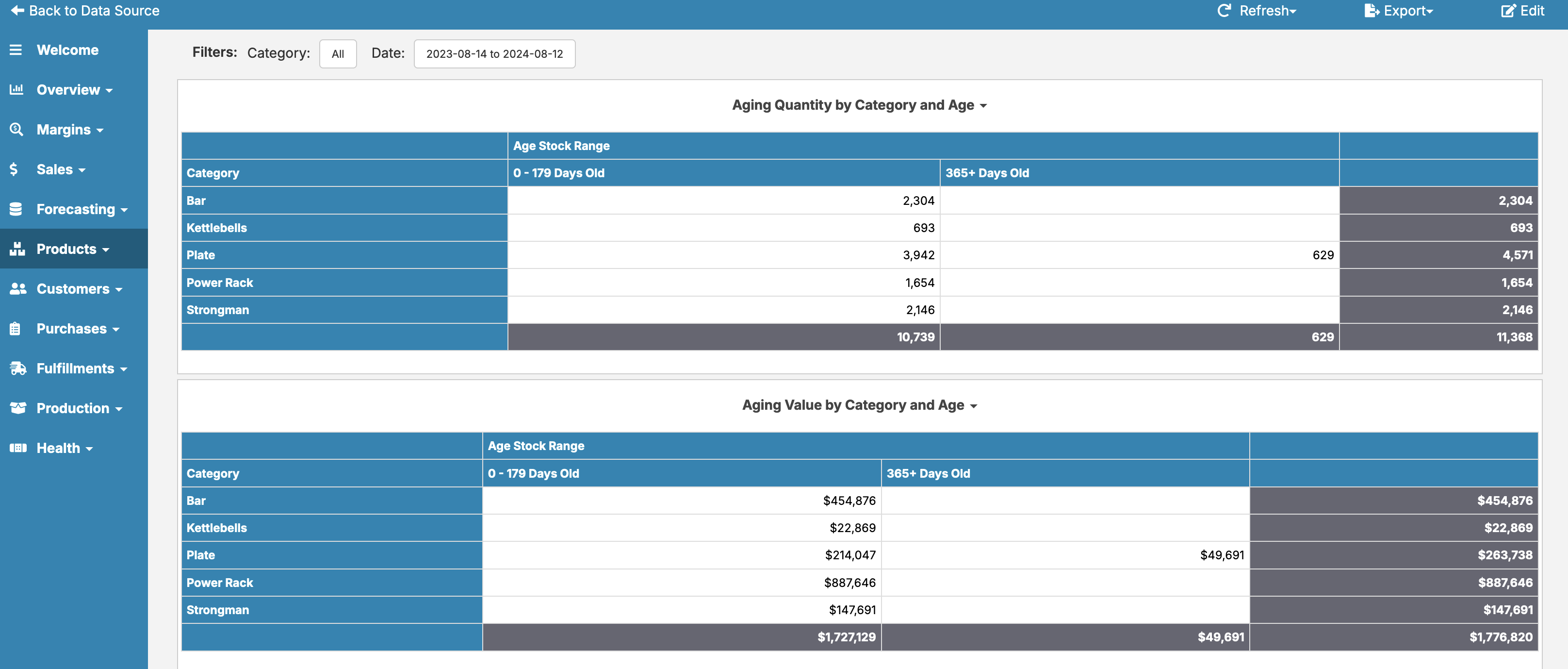
Task: Open the Sales sidebar menu
Action: click(x=55, y=169)
